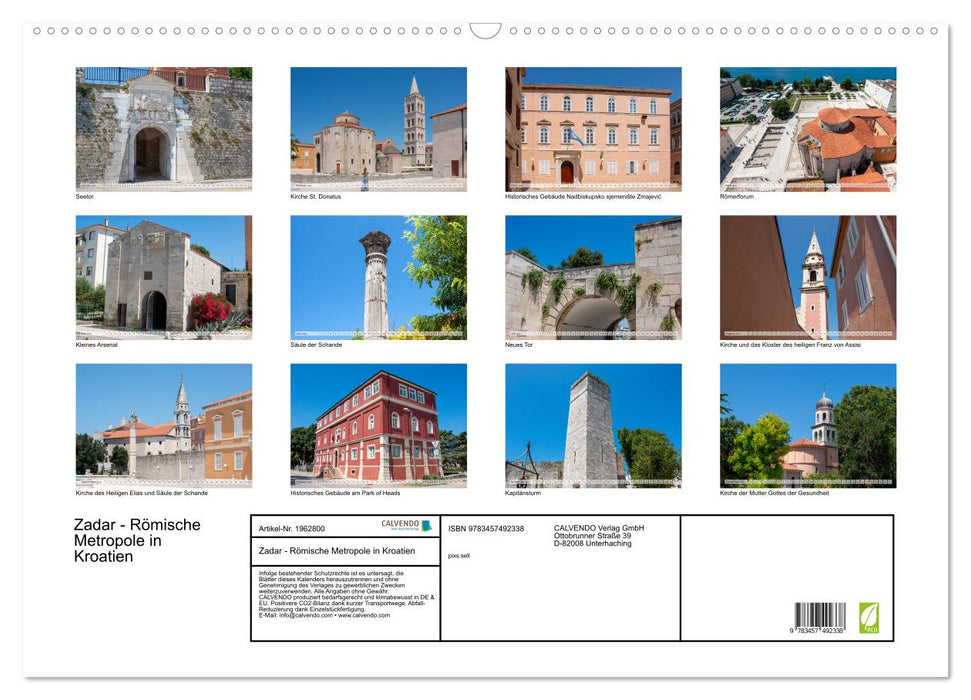Viewport: 971px width, 700px height.
Task: Select the Neues Tor photo
Action: (593, 277)
